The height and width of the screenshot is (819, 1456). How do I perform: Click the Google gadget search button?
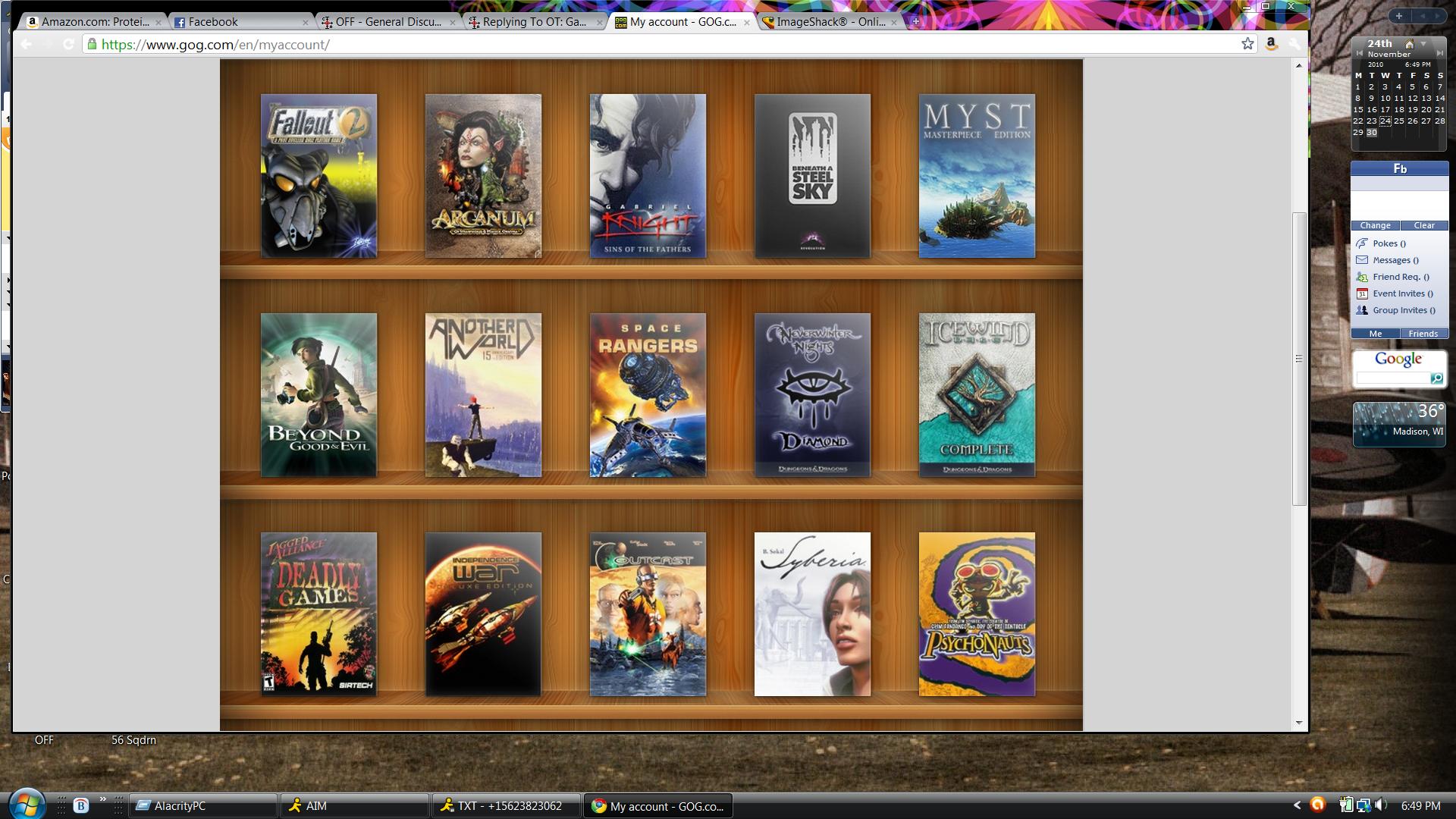(1436, 378)
